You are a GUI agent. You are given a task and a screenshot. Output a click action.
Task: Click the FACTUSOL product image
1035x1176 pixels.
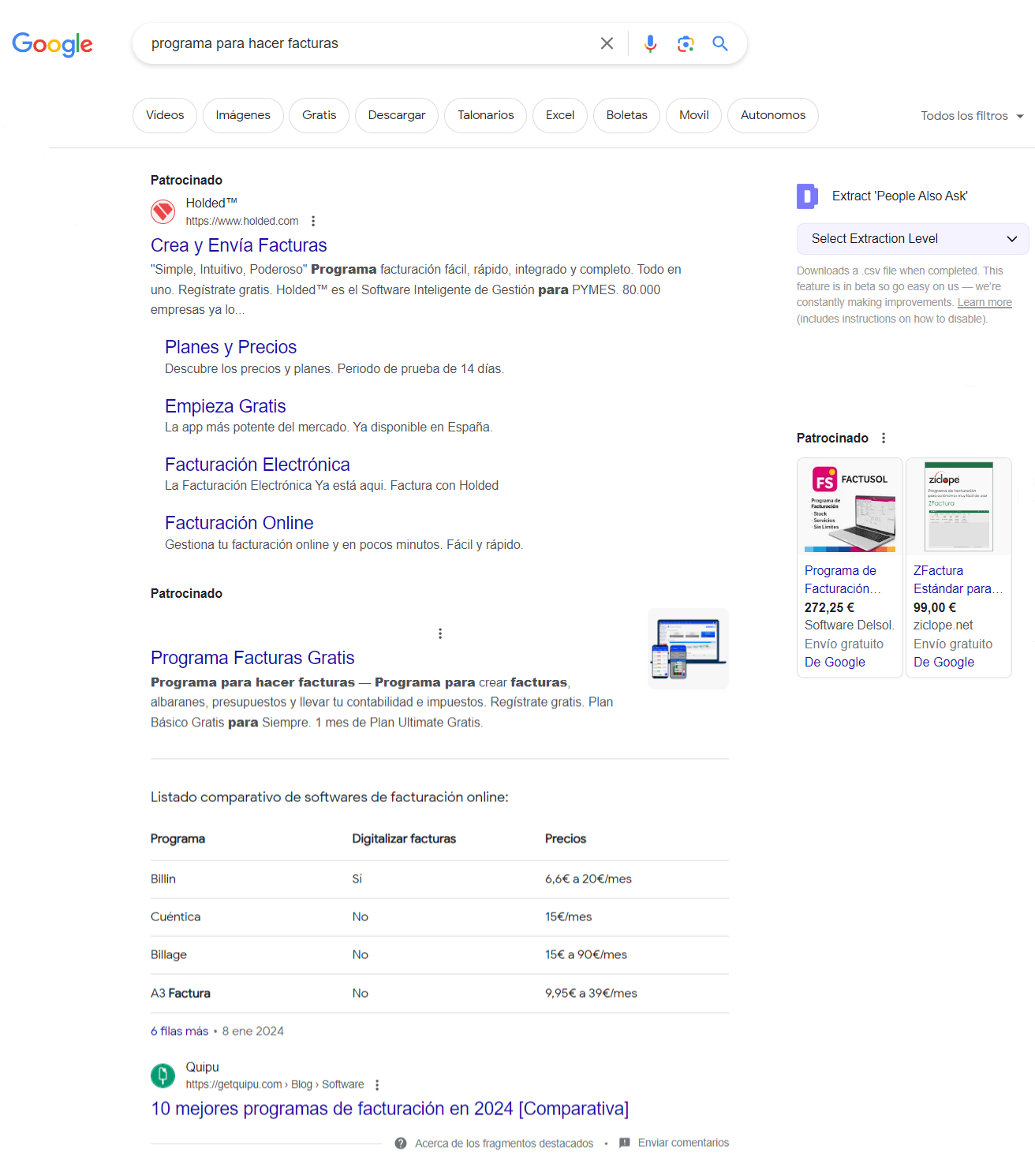(x=850, y=507)
